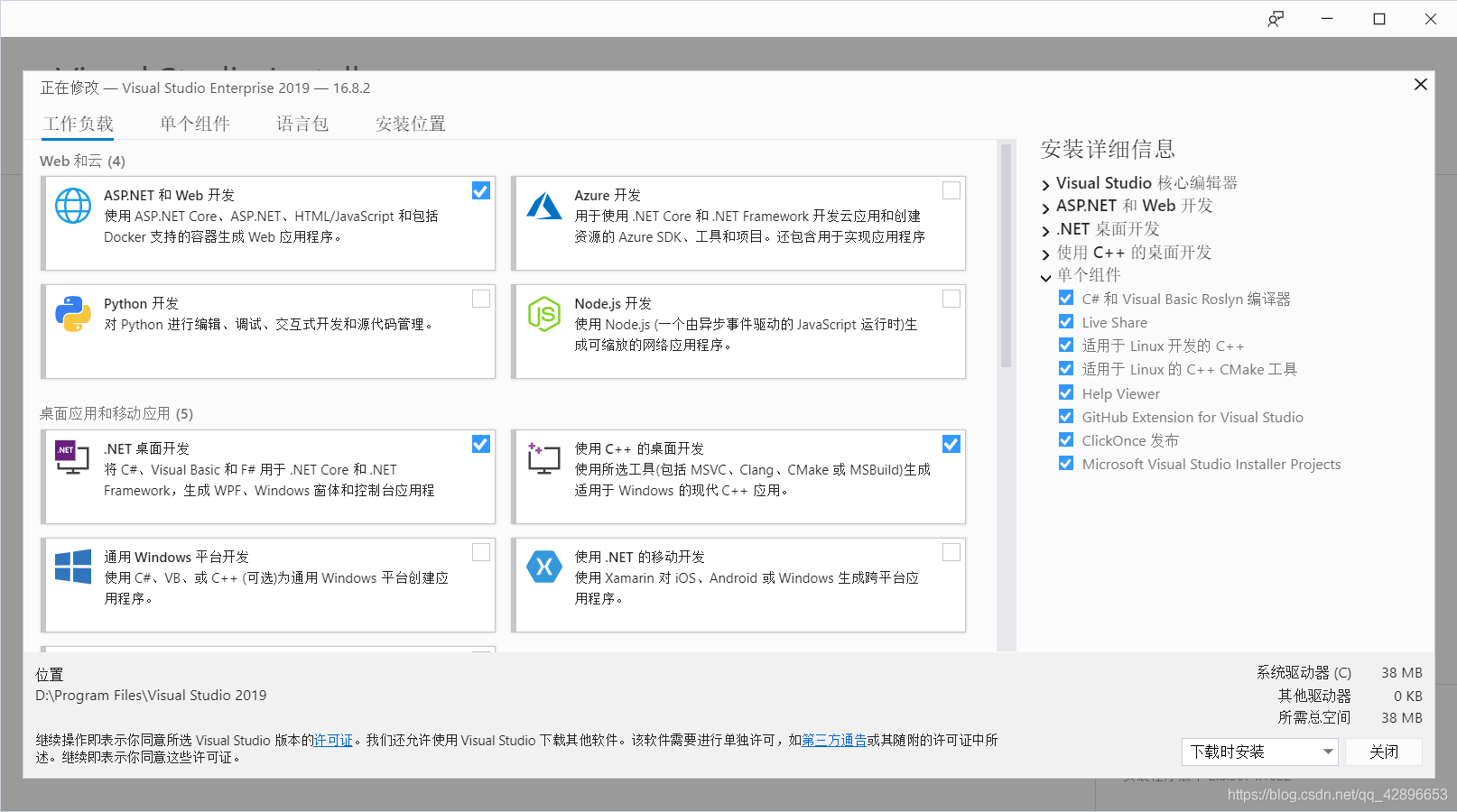1457x812 pixels.
Task: Uncheck the Live Share component
Action: 1066,321
